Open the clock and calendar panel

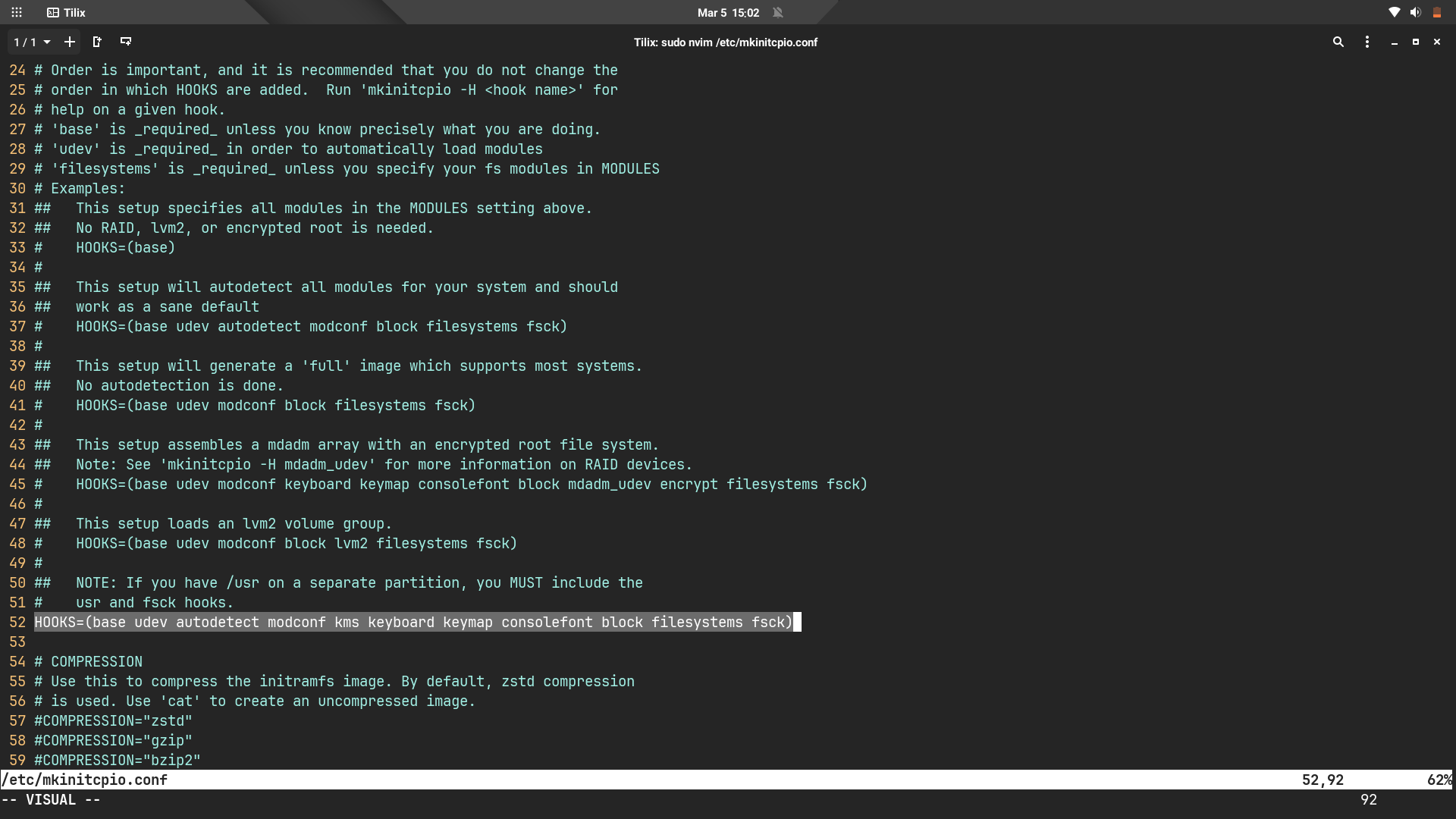(x=728, y=13)
